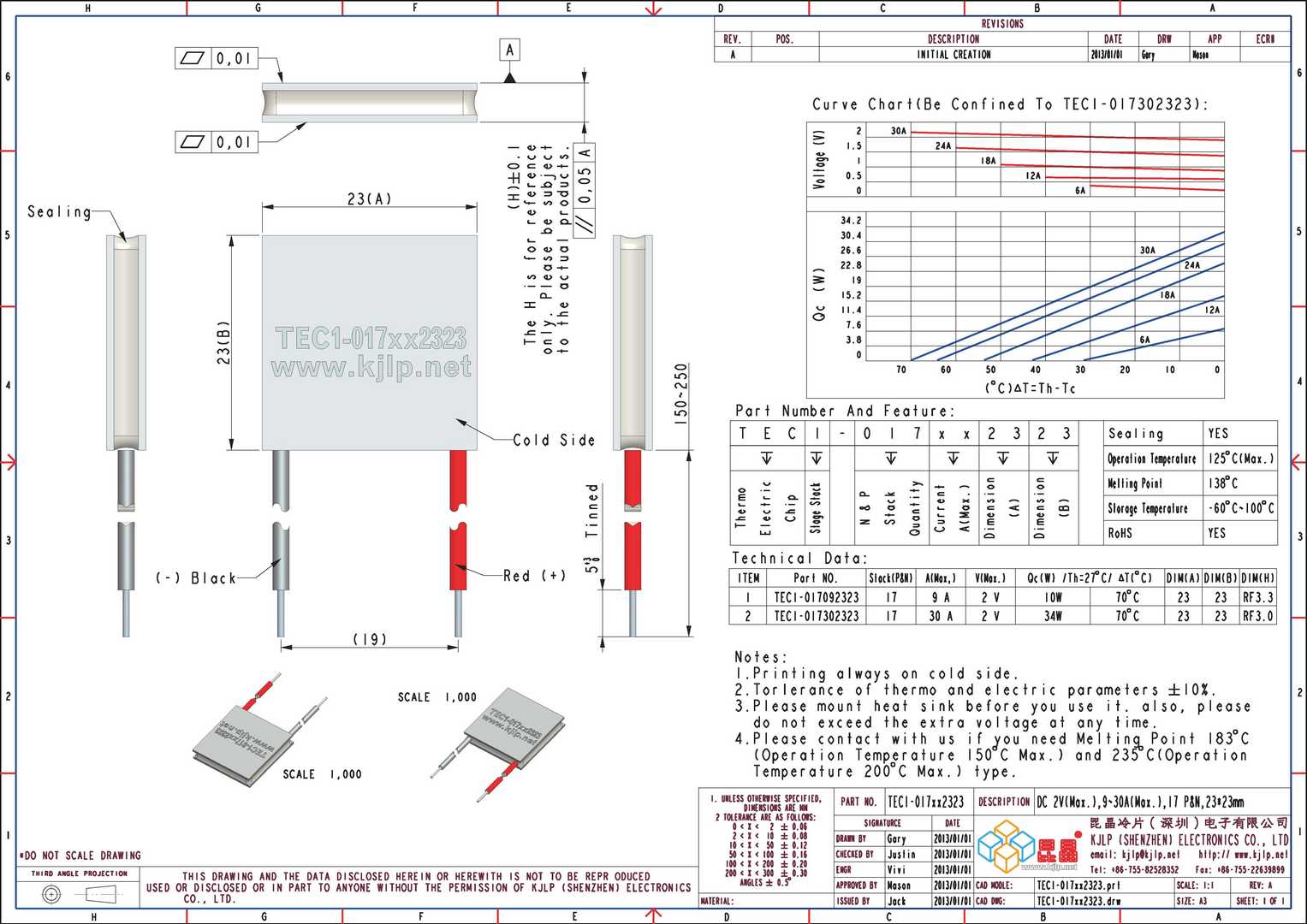The width and height of the screenshot is (1307, 924).
Task: Click the third angle projection symbol
Action: point(80,895)
